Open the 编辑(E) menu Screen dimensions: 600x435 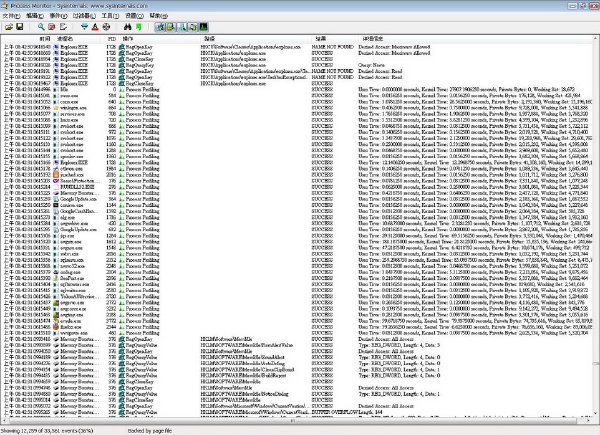[x=34, y=16]
